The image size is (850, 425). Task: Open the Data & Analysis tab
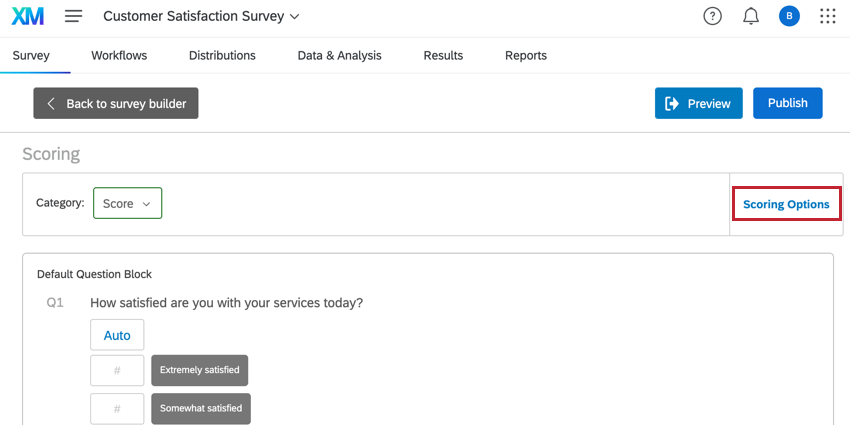339,56
